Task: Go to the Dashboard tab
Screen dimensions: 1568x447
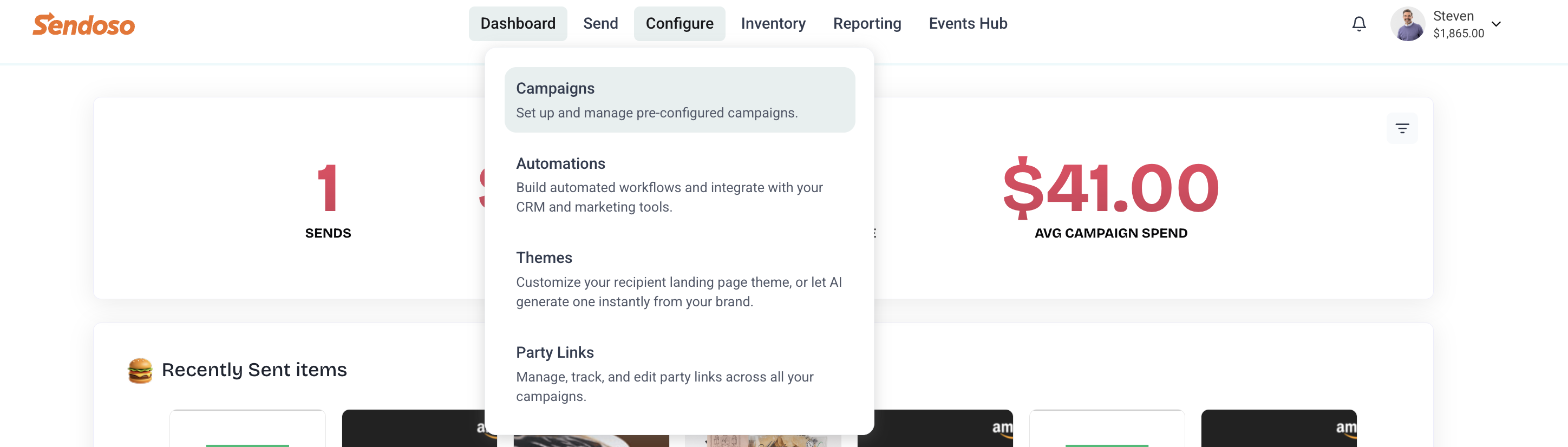Action: click(x=518, y=24)
